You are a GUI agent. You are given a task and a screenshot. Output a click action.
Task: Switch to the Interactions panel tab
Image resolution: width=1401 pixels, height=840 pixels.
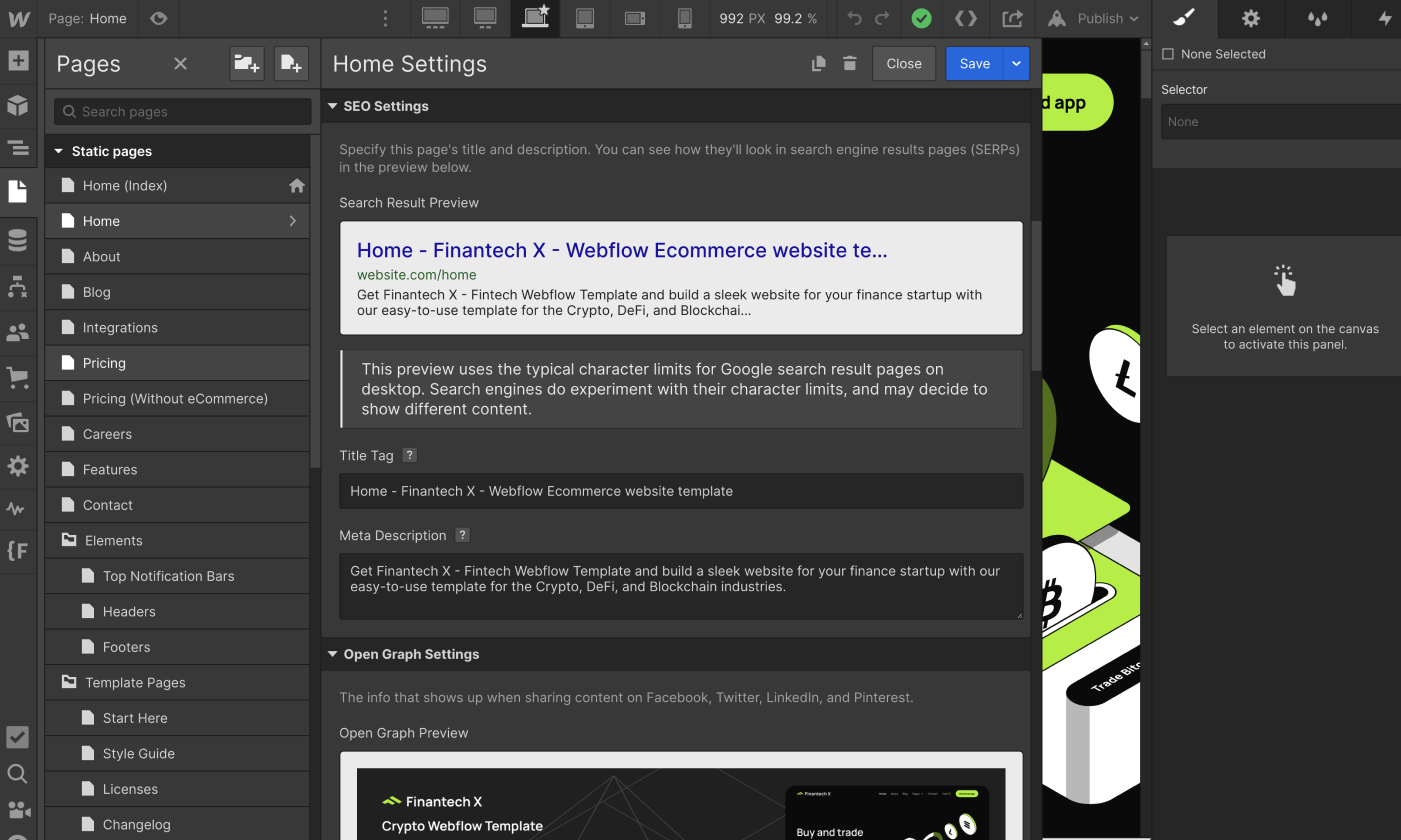click(1385, 18)
